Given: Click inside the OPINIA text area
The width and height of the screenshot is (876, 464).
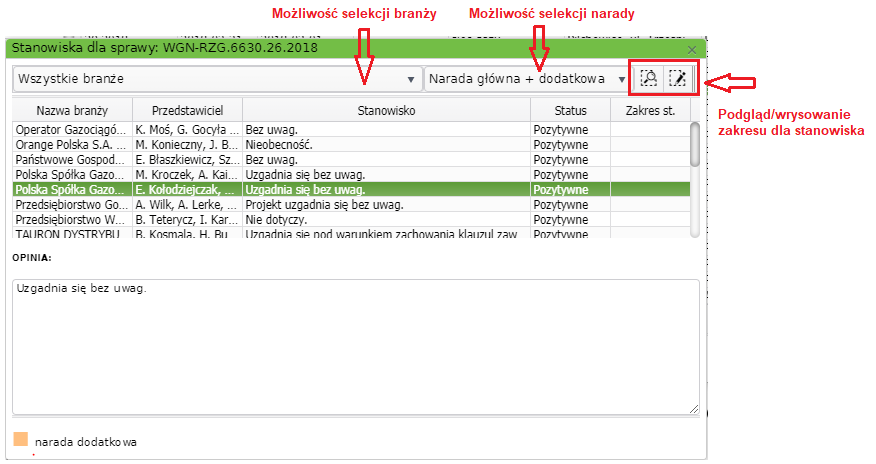Looking at the screenshot, I should [x=355, y=345].
